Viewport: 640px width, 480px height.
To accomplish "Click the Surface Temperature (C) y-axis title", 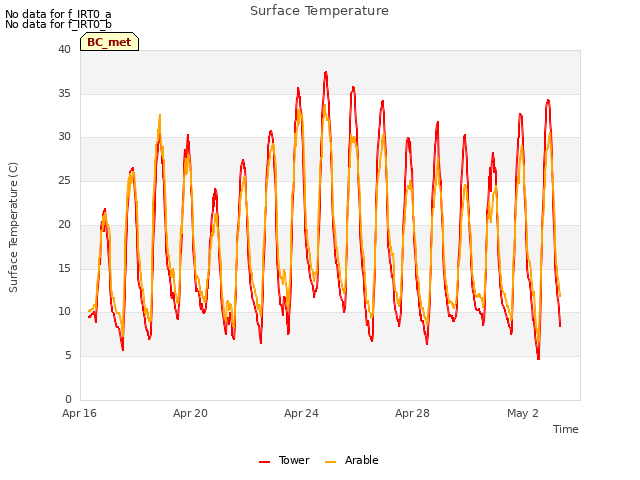I will (13, 227).
